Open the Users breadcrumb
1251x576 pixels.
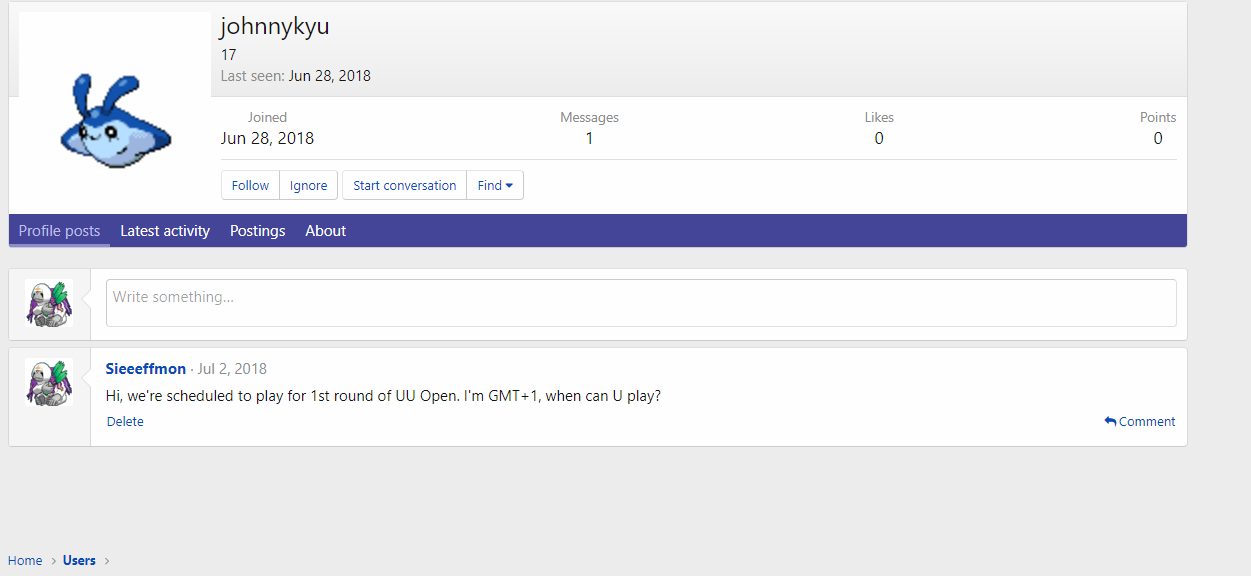(x=79, y=560)
